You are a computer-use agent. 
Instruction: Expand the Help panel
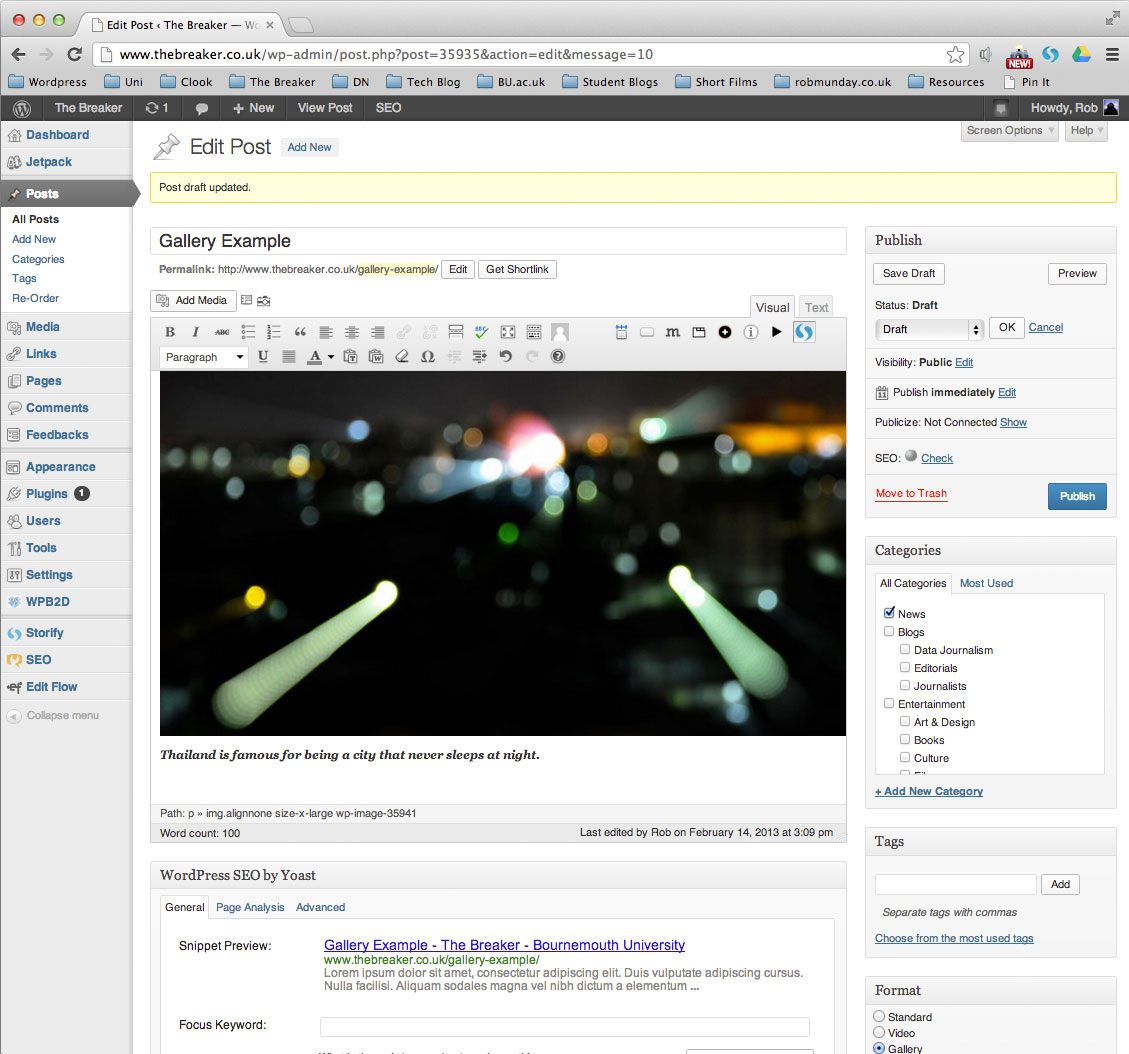pos(1086,130)
